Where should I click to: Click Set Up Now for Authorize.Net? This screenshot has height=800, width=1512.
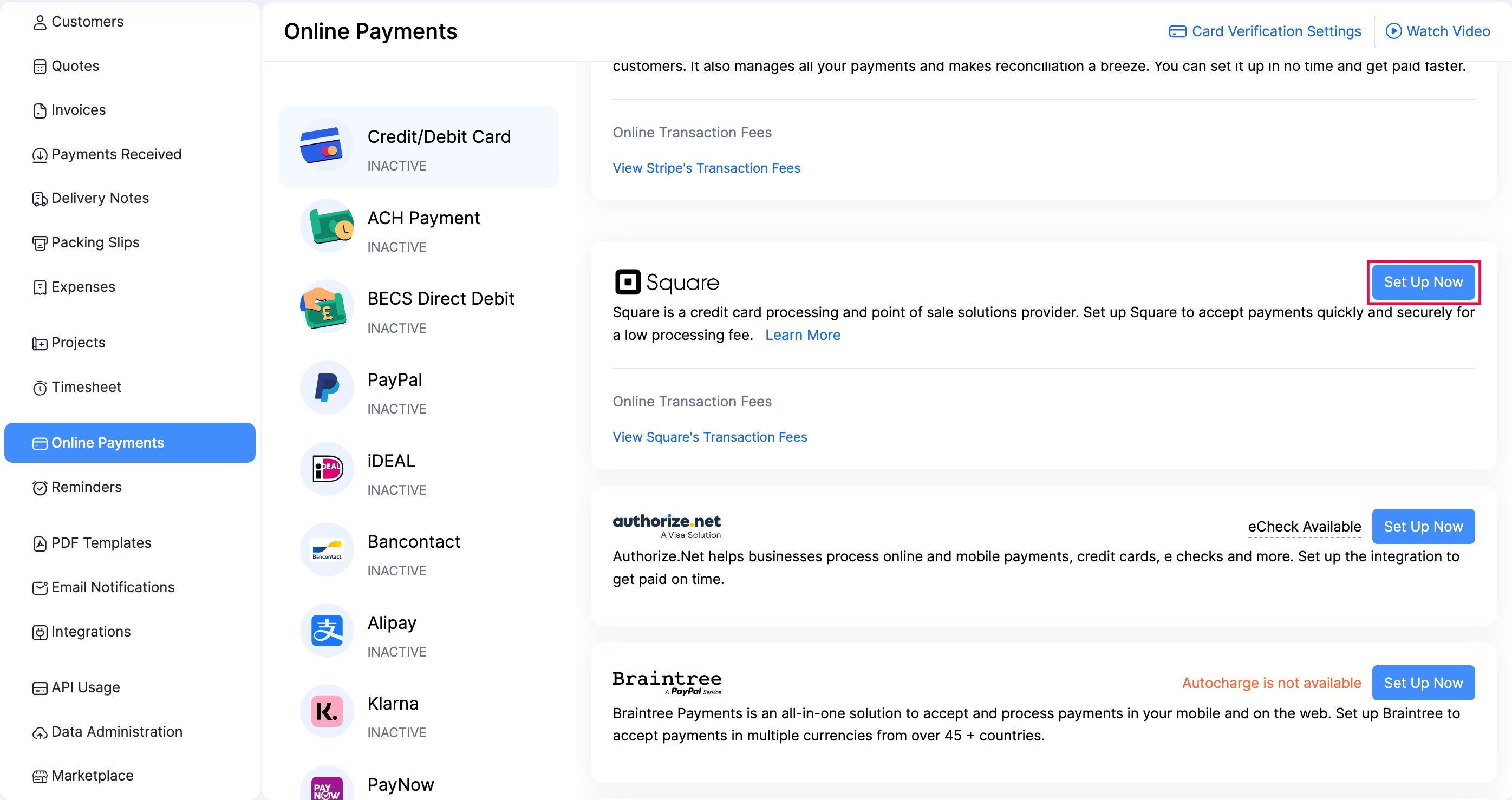[1423, 527]
